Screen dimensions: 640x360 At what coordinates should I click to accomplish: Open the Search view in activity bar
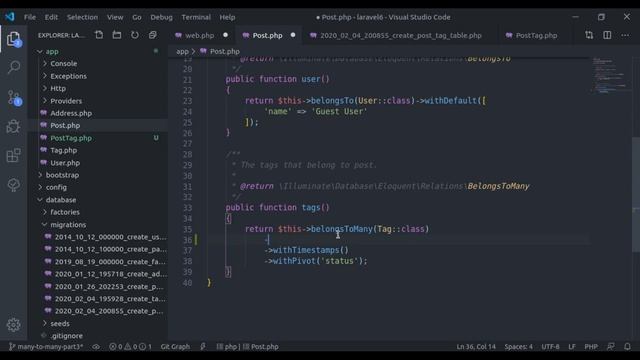(x=13, y=67)
